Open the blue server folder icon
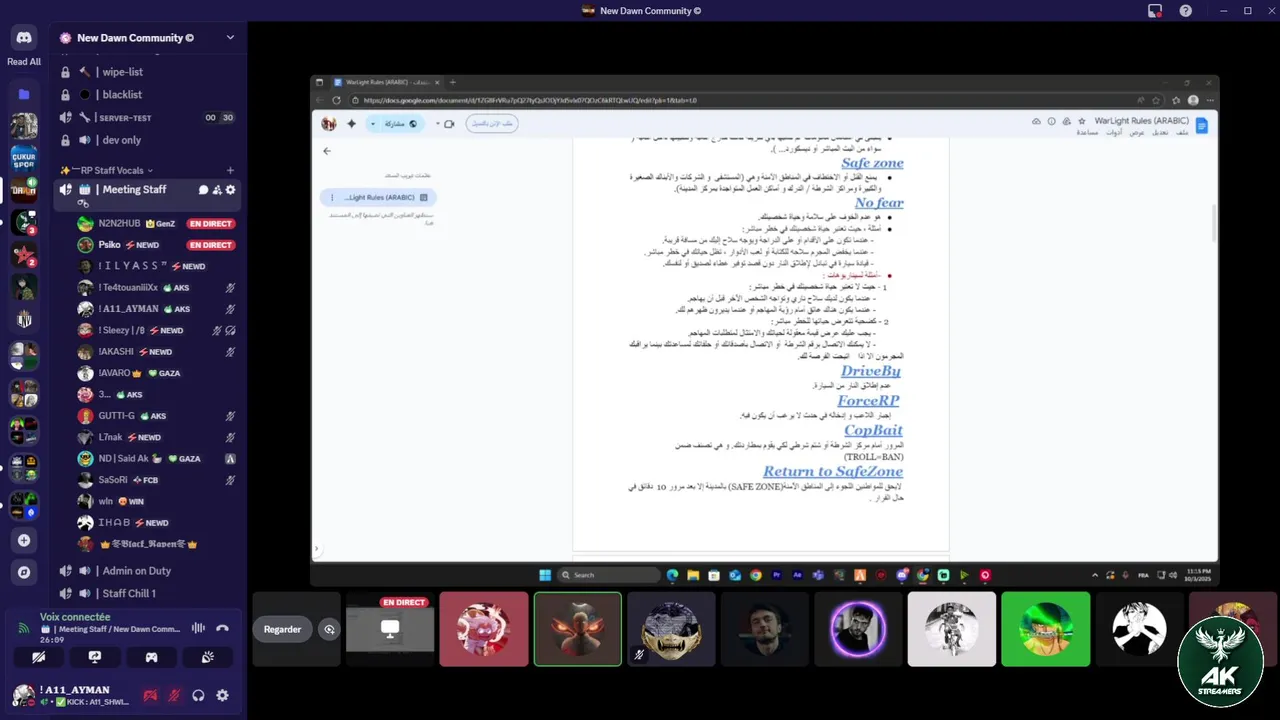1280x720 pixels. 24,94
